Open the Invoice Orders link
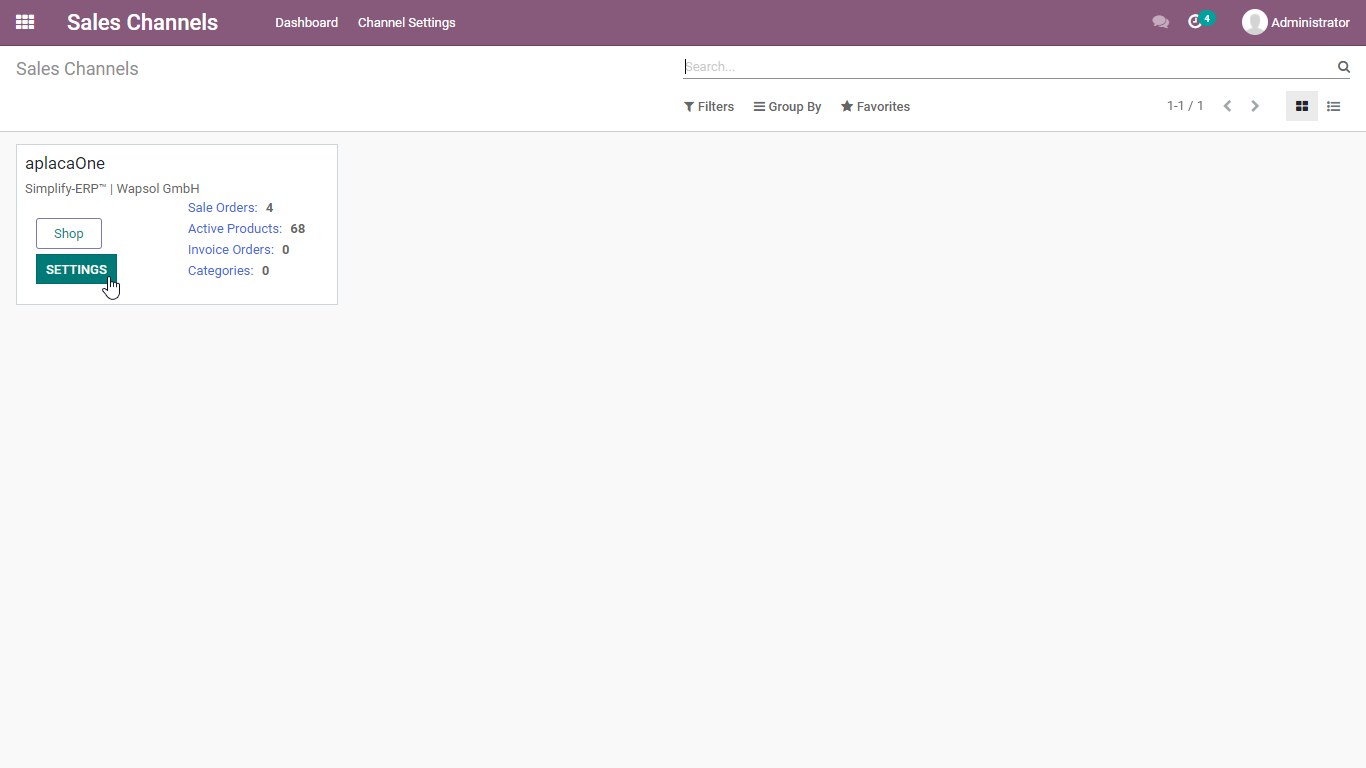1366x768 pixels. pos(231,250)
